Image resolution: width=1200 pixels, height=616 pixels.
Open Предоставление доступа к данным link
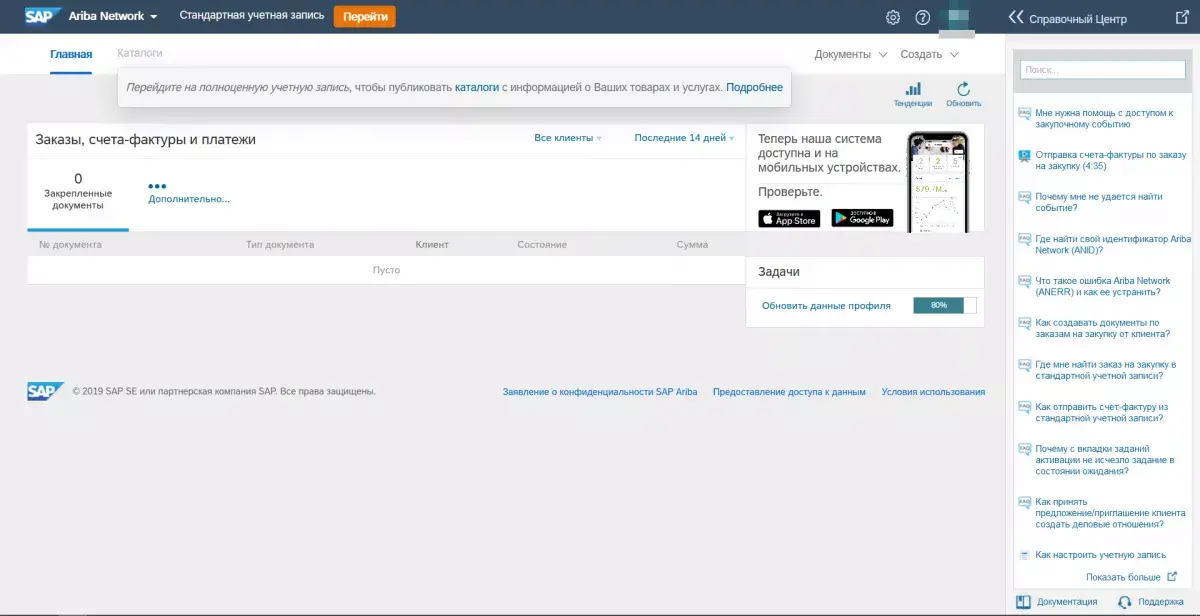(x=789, y=392)
